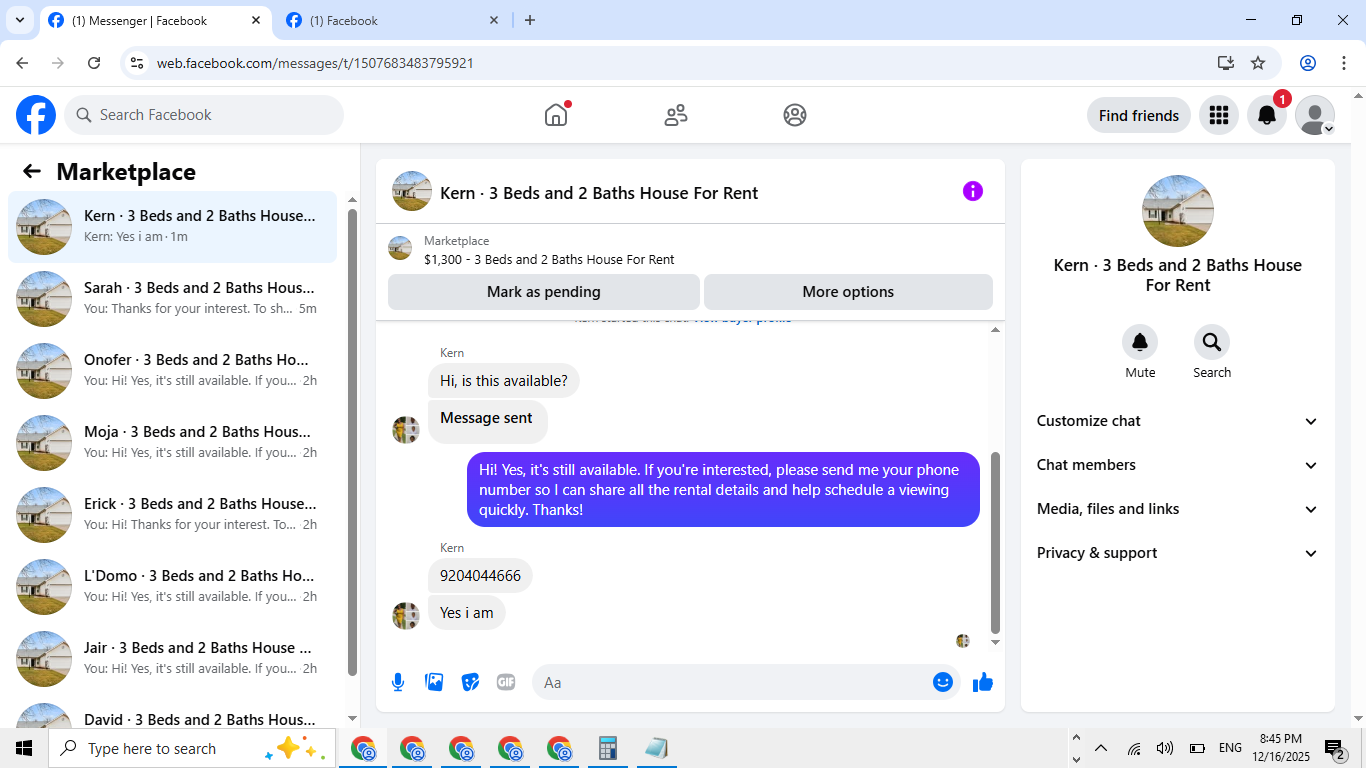The height and width of the screenshot is (768, 1366).
Task: Click the install app icon in address bar
Action: (x=1226, y=63)
